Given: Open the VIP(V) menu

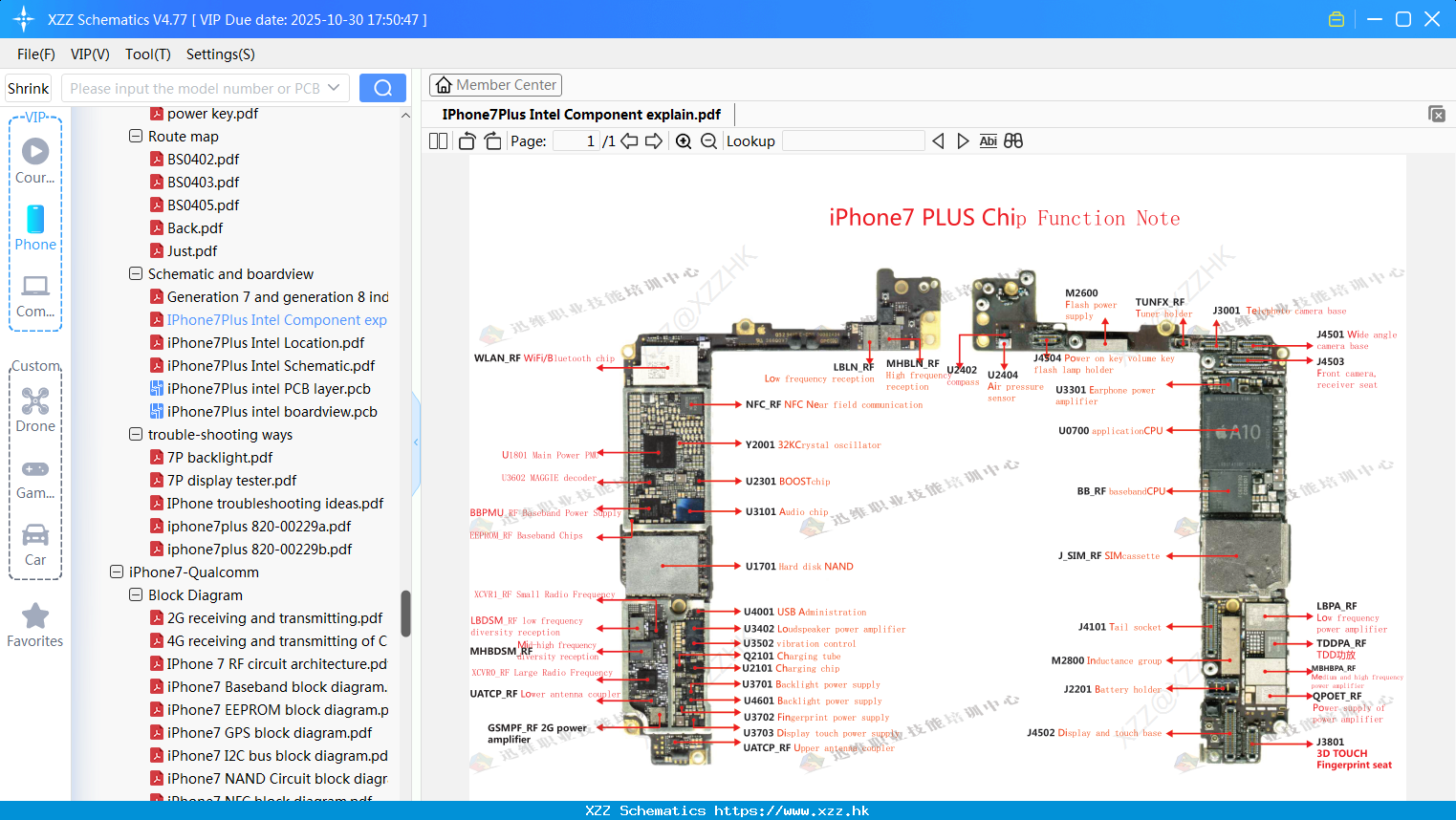Looking at the screenshot, I should point(90,54).
